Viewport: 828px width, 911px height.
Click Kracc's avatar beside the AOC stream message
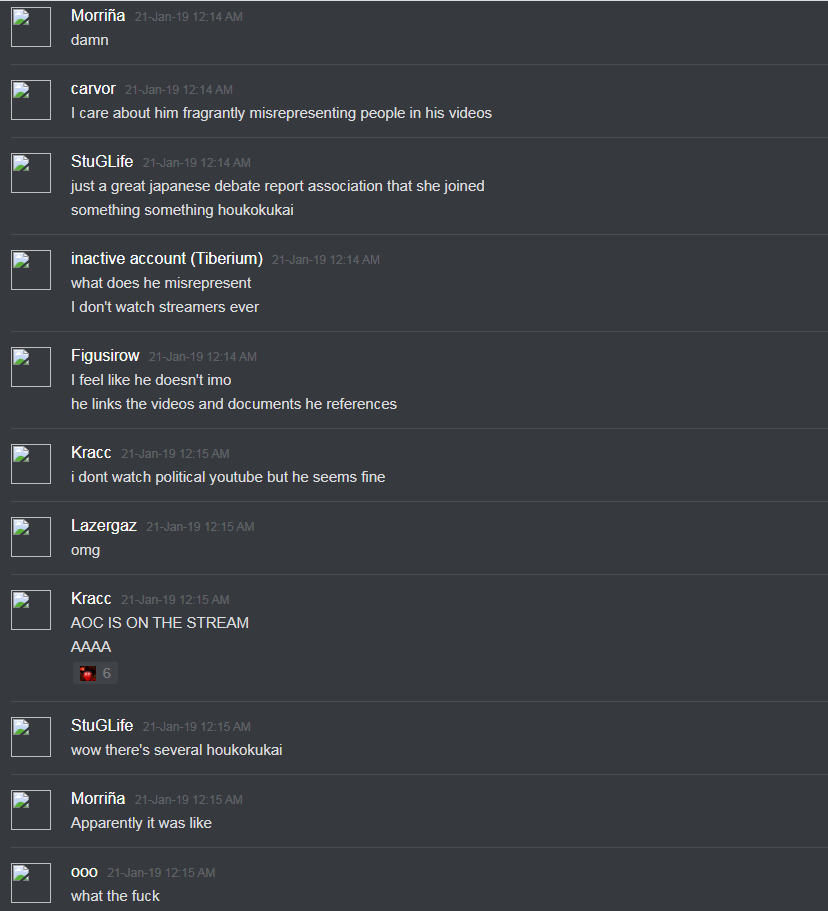click(x=31, y=610)
